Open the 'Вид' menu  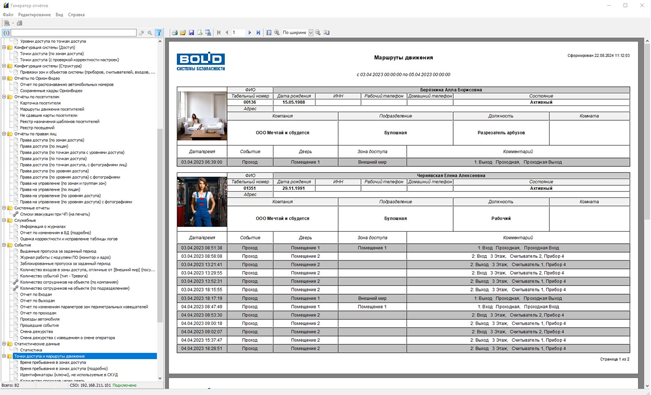click(59, 15)
